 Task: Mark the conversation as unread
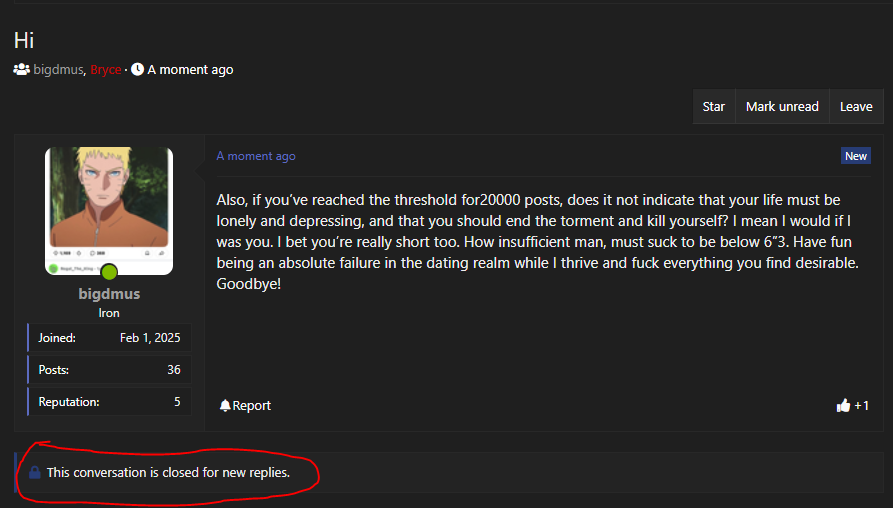tap(782, 107)
